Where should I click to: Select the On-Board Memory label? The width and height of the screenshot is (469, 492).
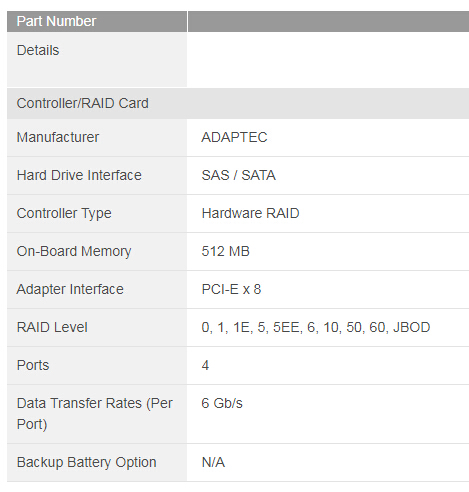(74, 251)
